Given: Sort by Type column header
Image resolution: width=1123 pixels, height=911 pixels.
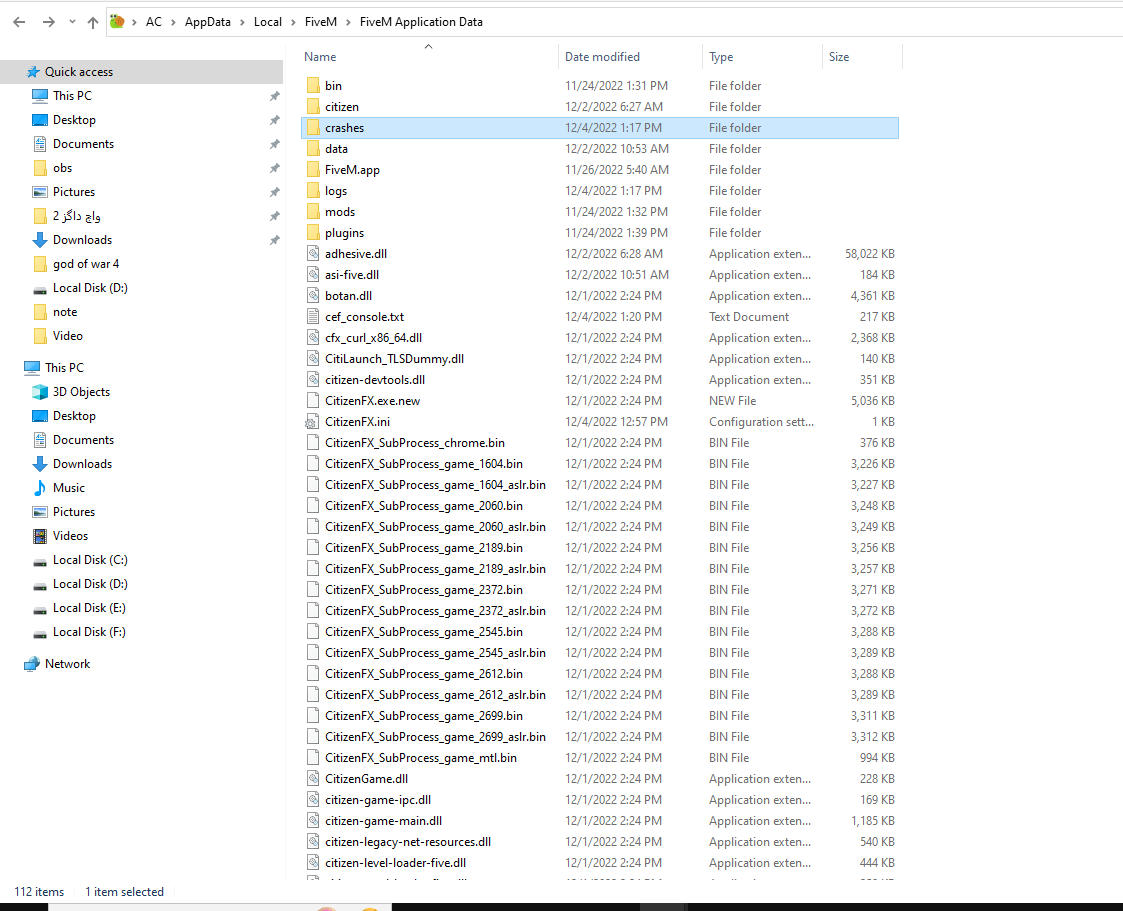Looking at the screenshot, I should click(x=721, y=57).
